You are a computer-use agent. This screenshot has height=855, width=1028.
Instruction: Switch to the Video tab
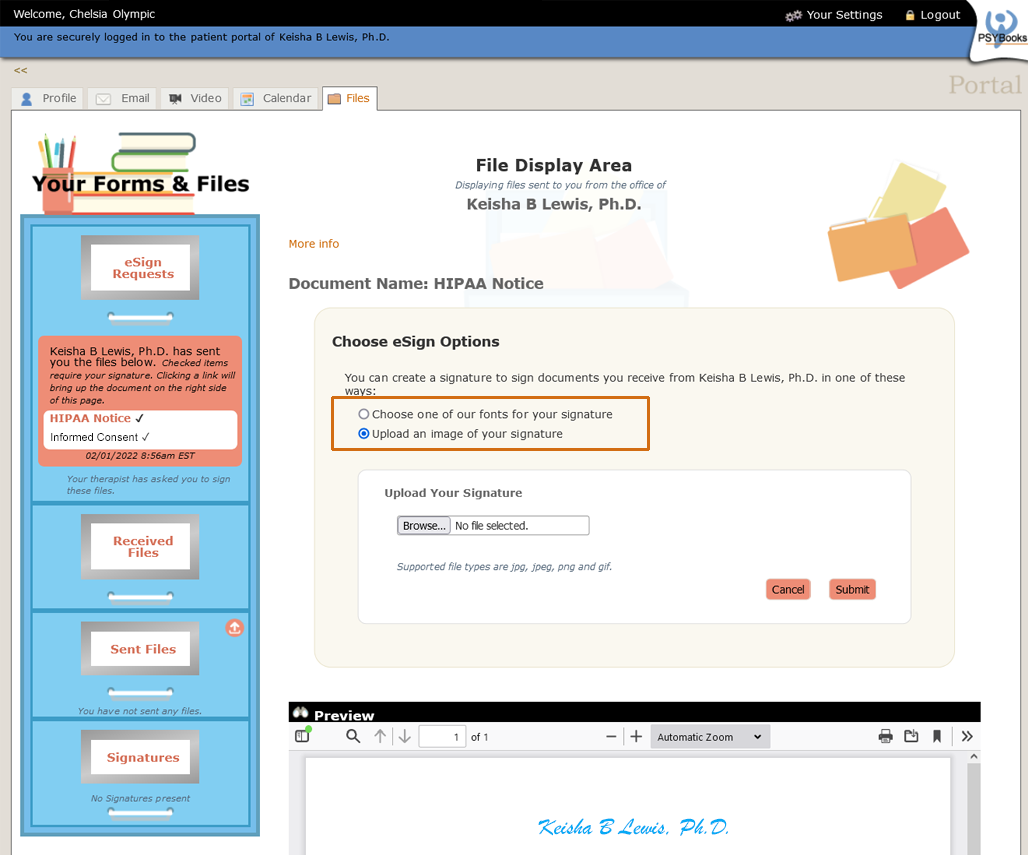click(195, 98)
